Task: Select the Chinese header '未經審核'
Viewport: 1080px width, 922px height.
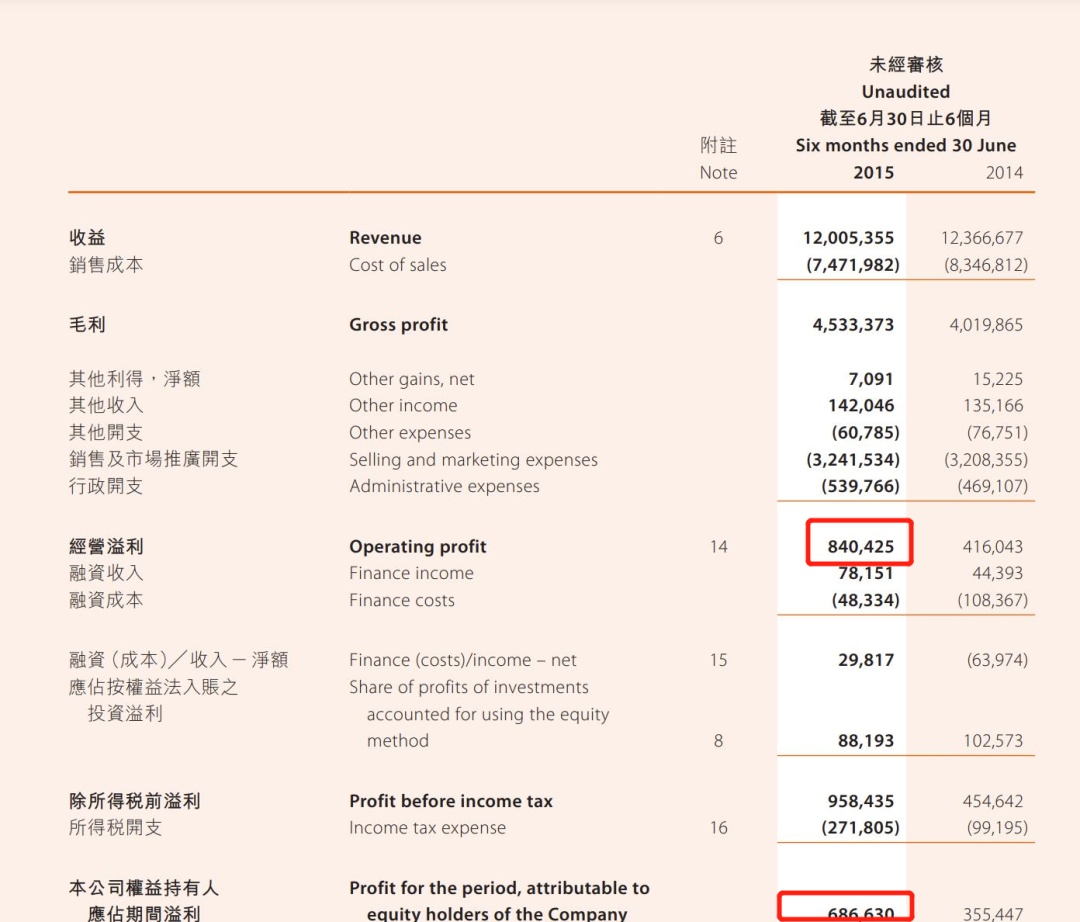Action: click(905, 65)
